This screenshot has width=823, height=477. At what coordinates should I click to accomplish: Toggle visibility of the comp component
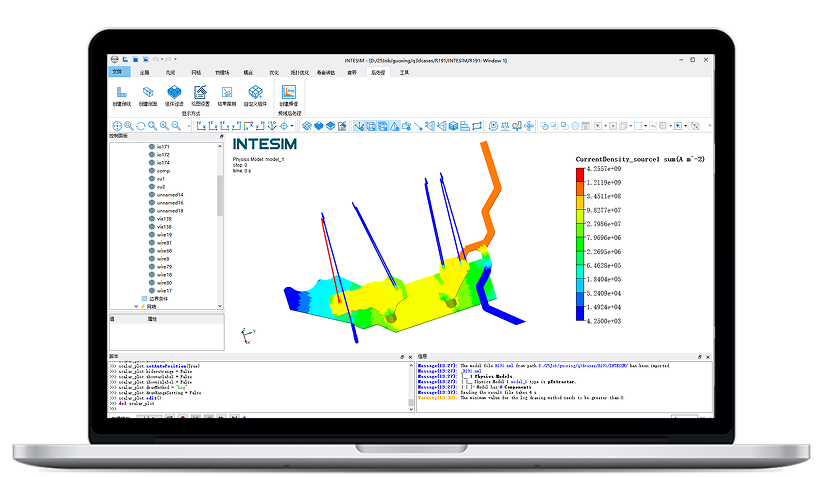point(152,171)
